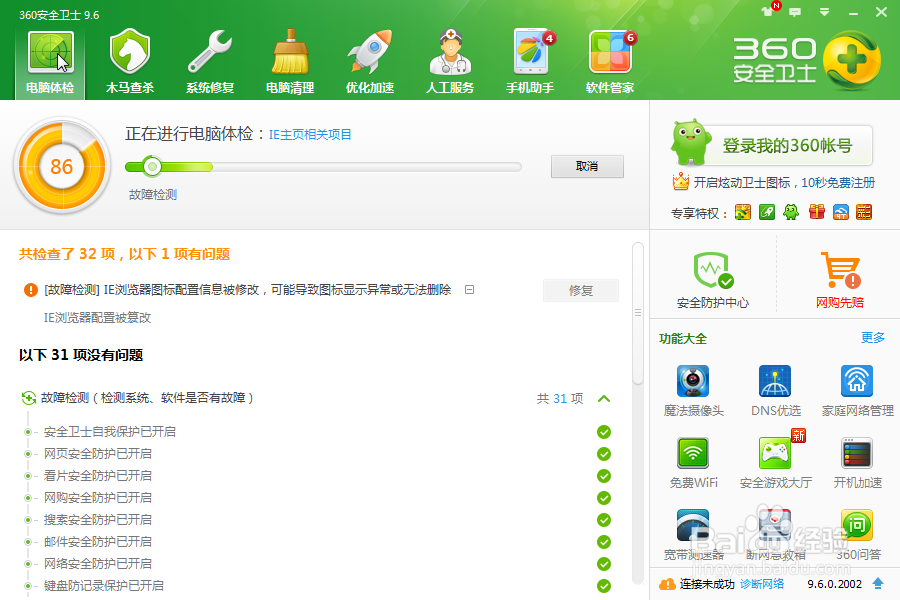Open 手机助手 phone assistant icon
The image size is (900, 600).
pyautogui.click(x=530, y=61)
